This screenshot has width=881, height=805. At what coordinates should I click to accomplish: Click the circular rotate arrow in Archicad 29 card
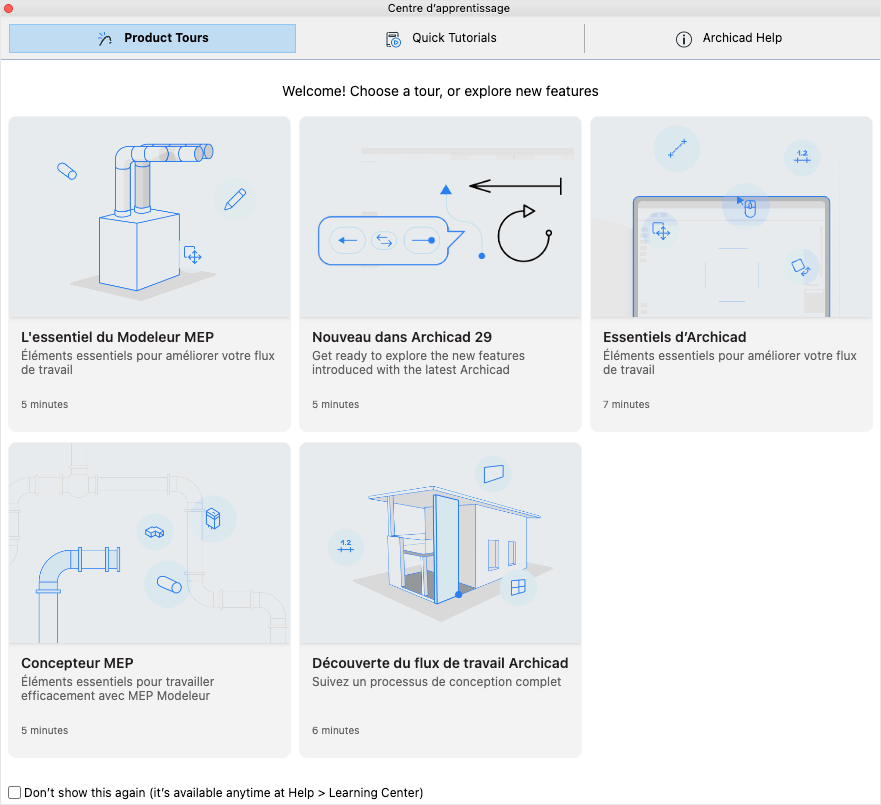524,234
